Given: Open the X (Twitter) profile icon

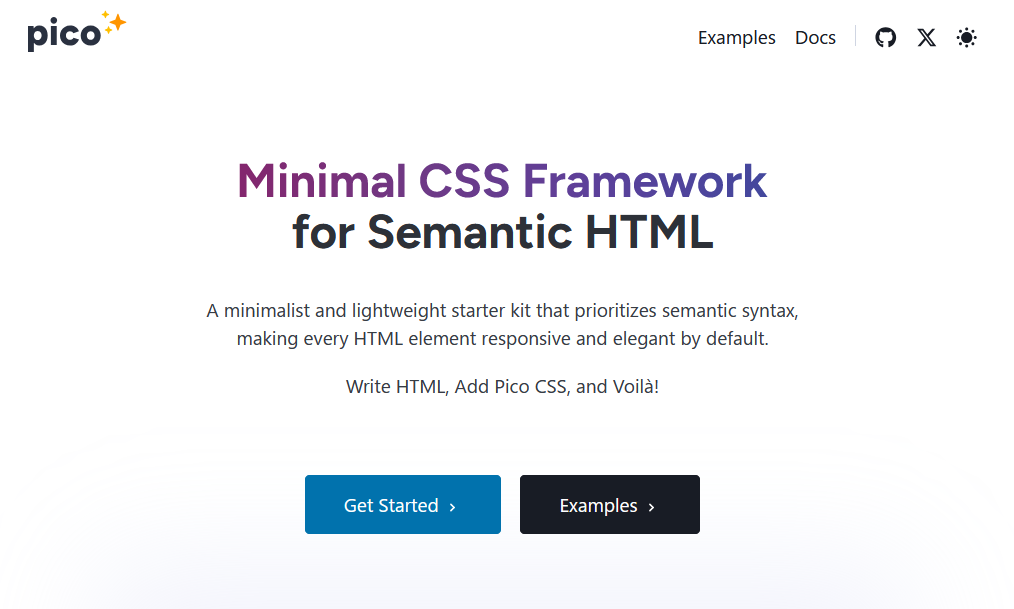Looking at the screenshot, I should [926, 37].
